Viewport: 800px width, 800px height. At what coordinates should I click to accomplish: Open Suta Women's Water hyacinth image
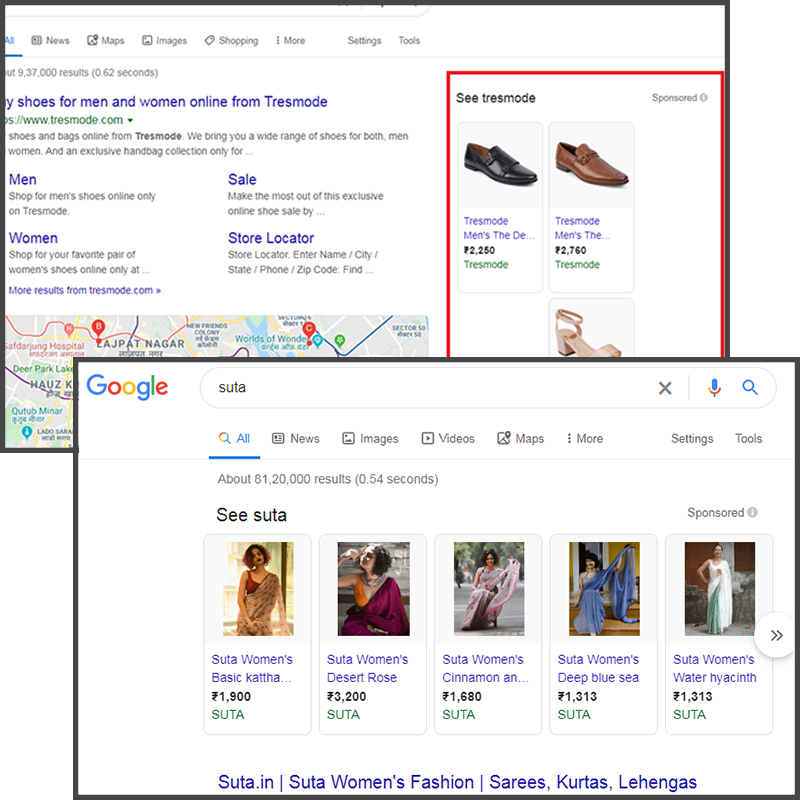click(719, 589)
